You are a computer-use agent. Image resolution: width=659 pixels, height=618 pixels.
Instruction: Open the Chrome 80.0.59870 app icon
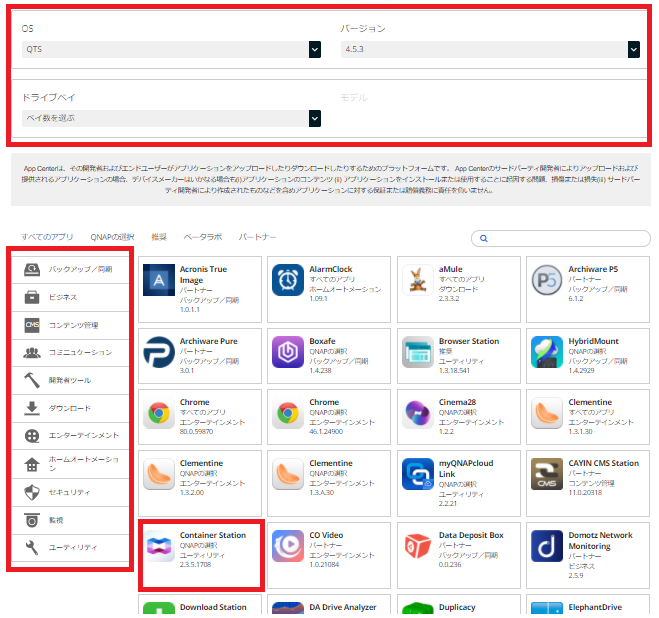pyautogui.click(x=159, y=413)
